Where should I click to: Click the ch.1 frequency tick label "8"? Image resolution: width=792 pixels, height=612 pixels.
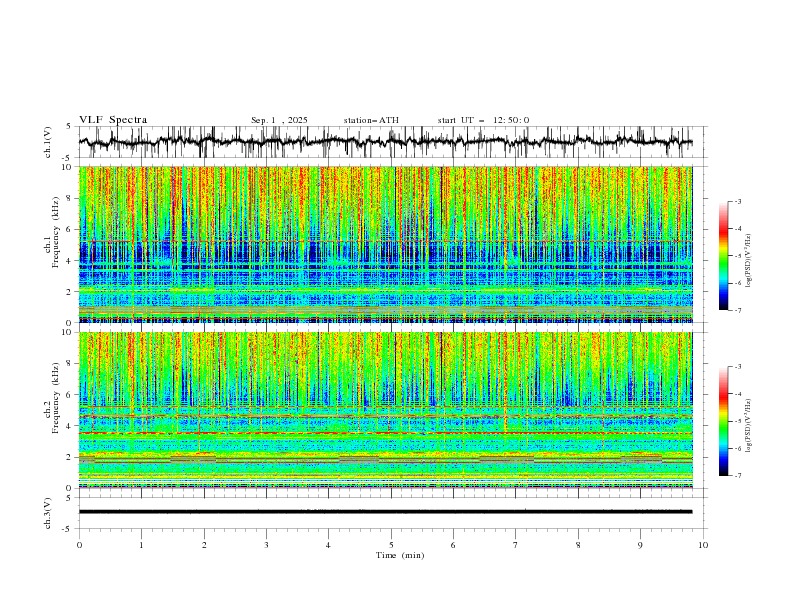click(x=70, y=198)
